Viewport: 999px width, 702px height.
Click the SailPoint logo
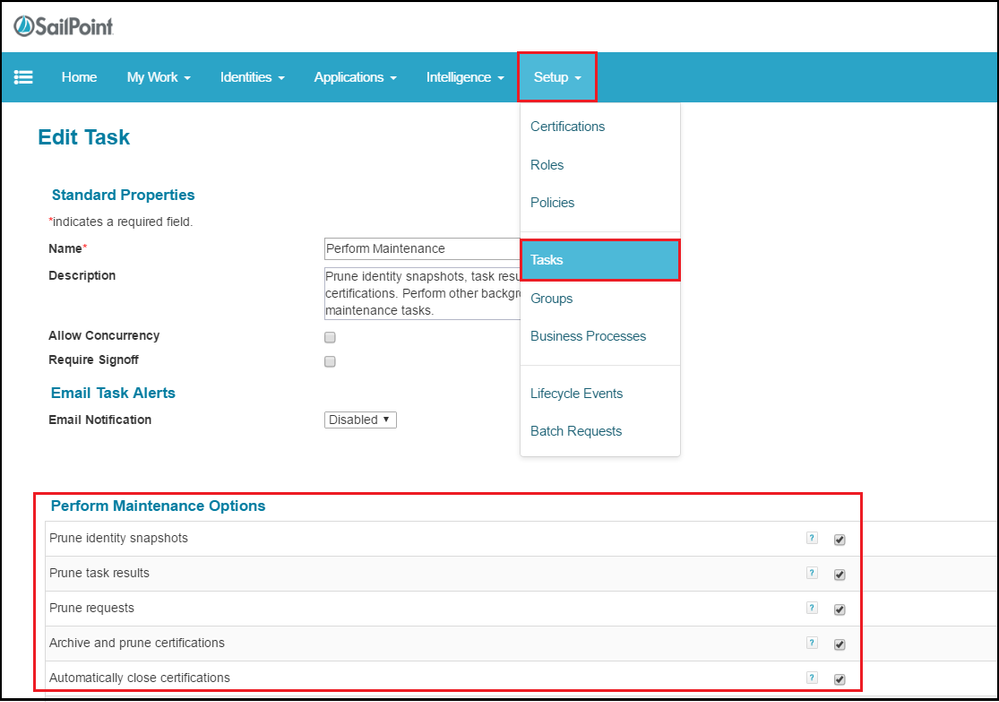pyautogui.click(x=64, y=26)
